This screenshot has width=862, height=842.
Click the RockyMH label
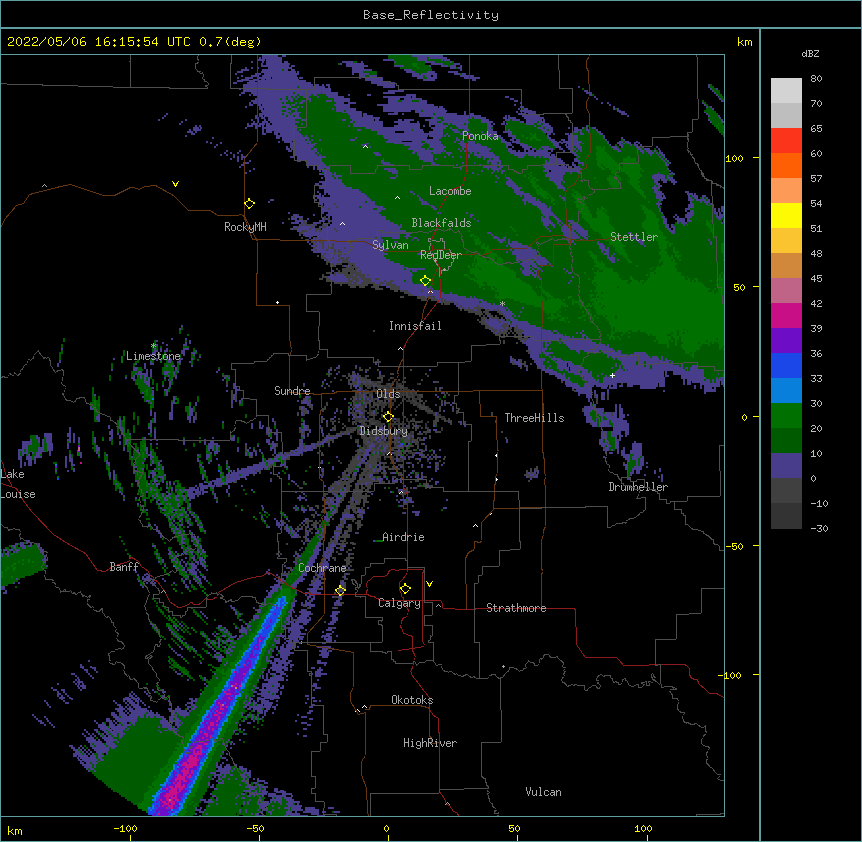(245, 227)
